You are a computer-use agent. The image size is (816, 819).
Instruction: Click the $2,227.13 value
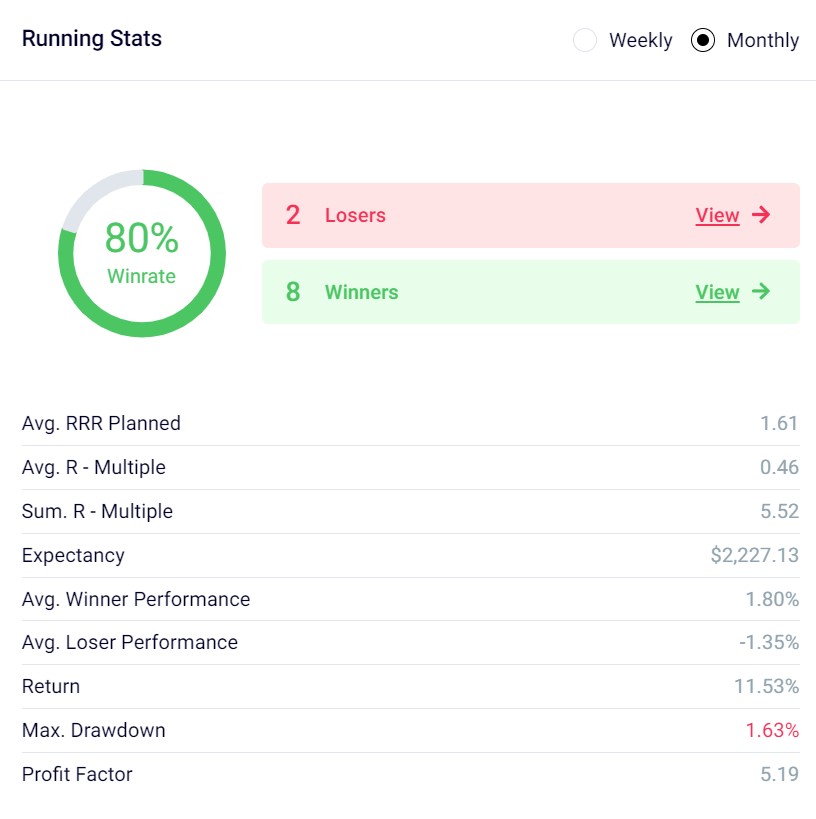pyautogui.click(x=754, y=555)
